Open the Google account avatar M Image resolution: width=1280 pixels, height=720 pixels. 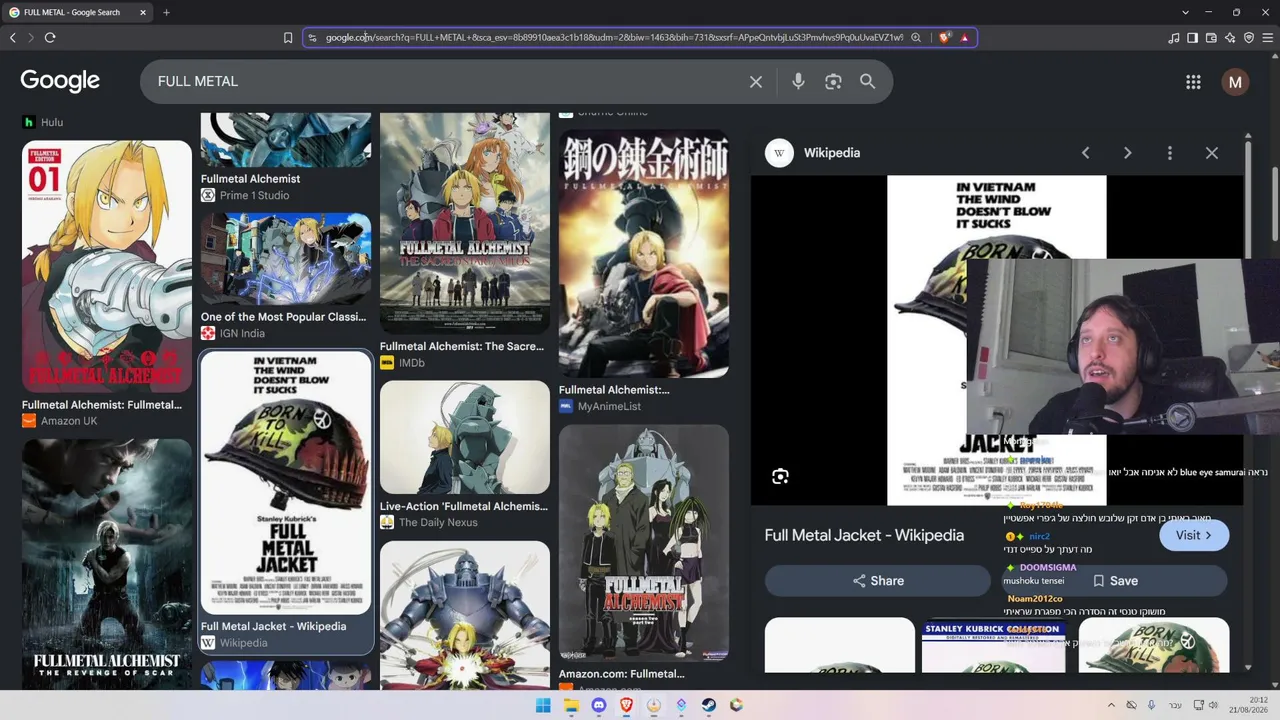[1235, 82]
